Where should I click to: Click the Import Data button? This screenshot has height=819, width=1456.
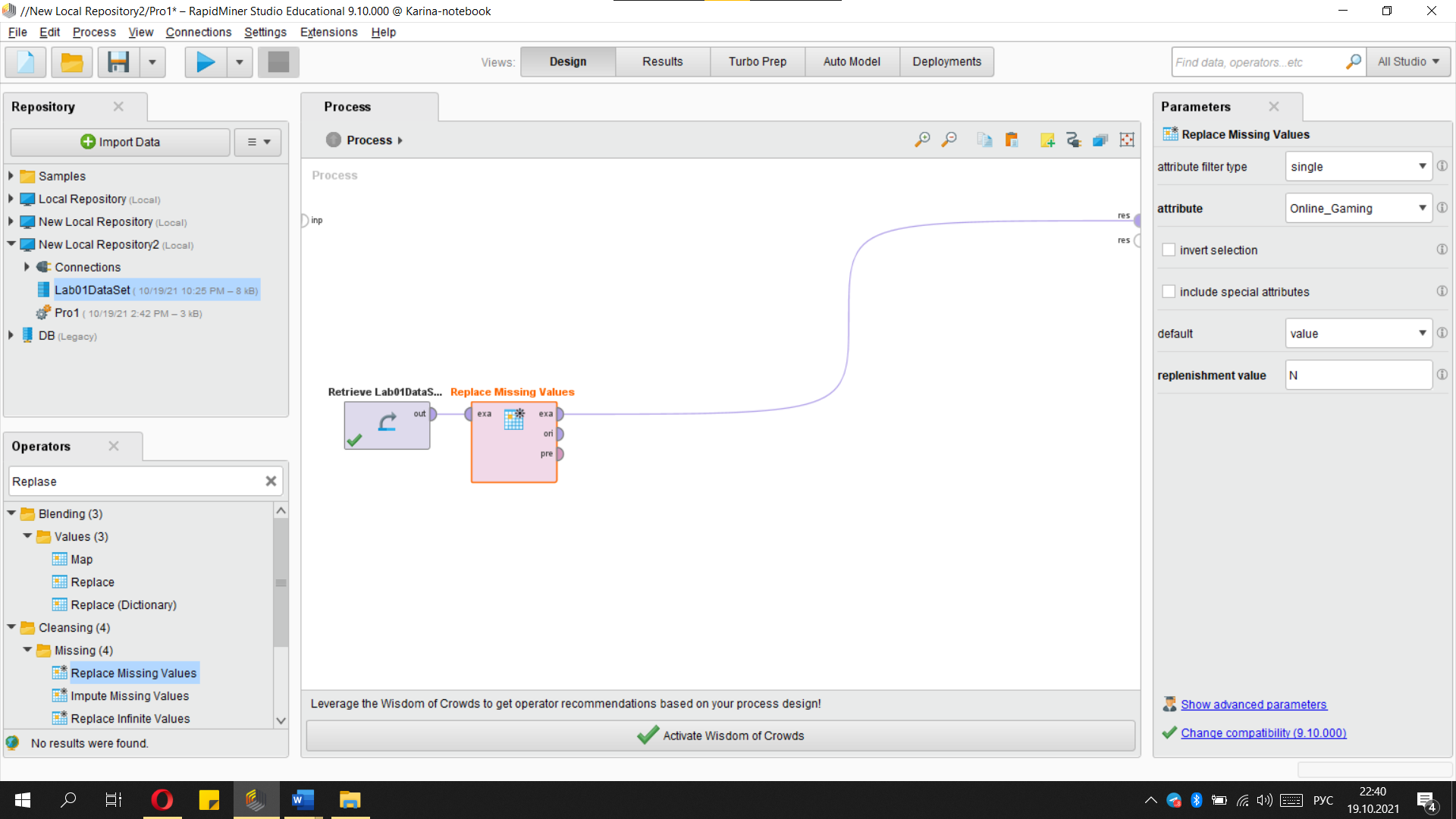[120, 142]
